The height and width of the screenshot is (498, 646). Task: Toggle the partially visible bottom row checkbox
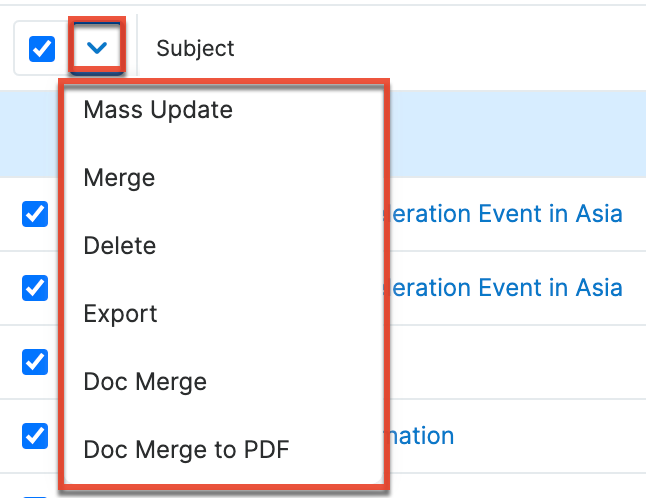[35, 494]
